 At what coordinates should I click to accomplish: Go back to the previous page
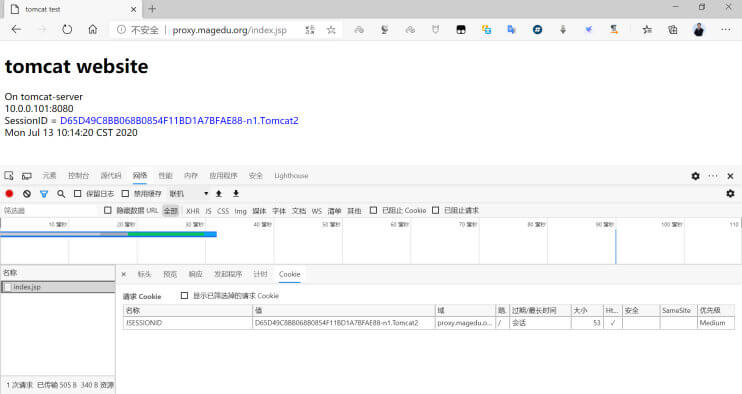pos(17,29)
